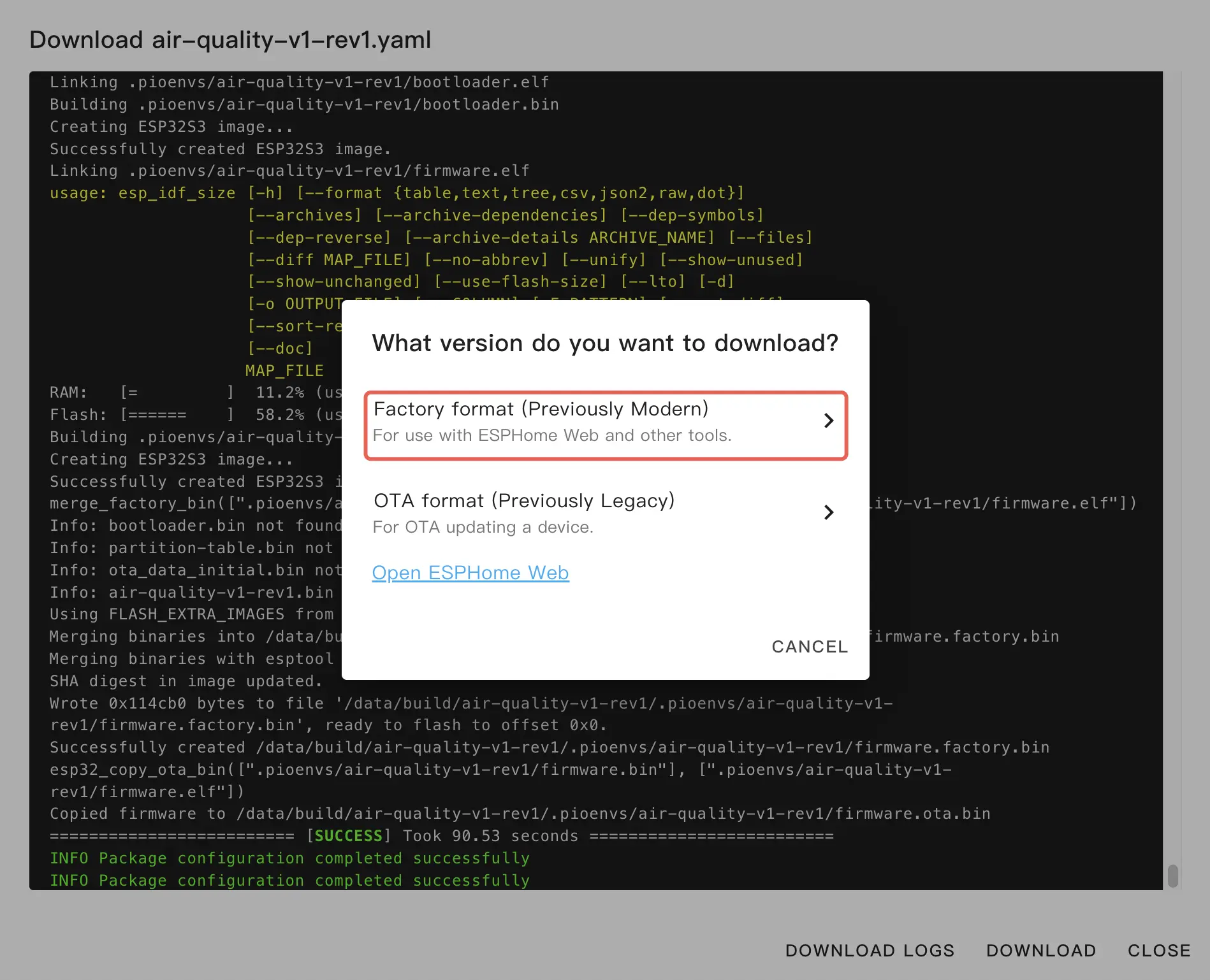Click 'For OTA updating a device' description
Viewport: 1210px width, 980px height.
click(483, 528)
